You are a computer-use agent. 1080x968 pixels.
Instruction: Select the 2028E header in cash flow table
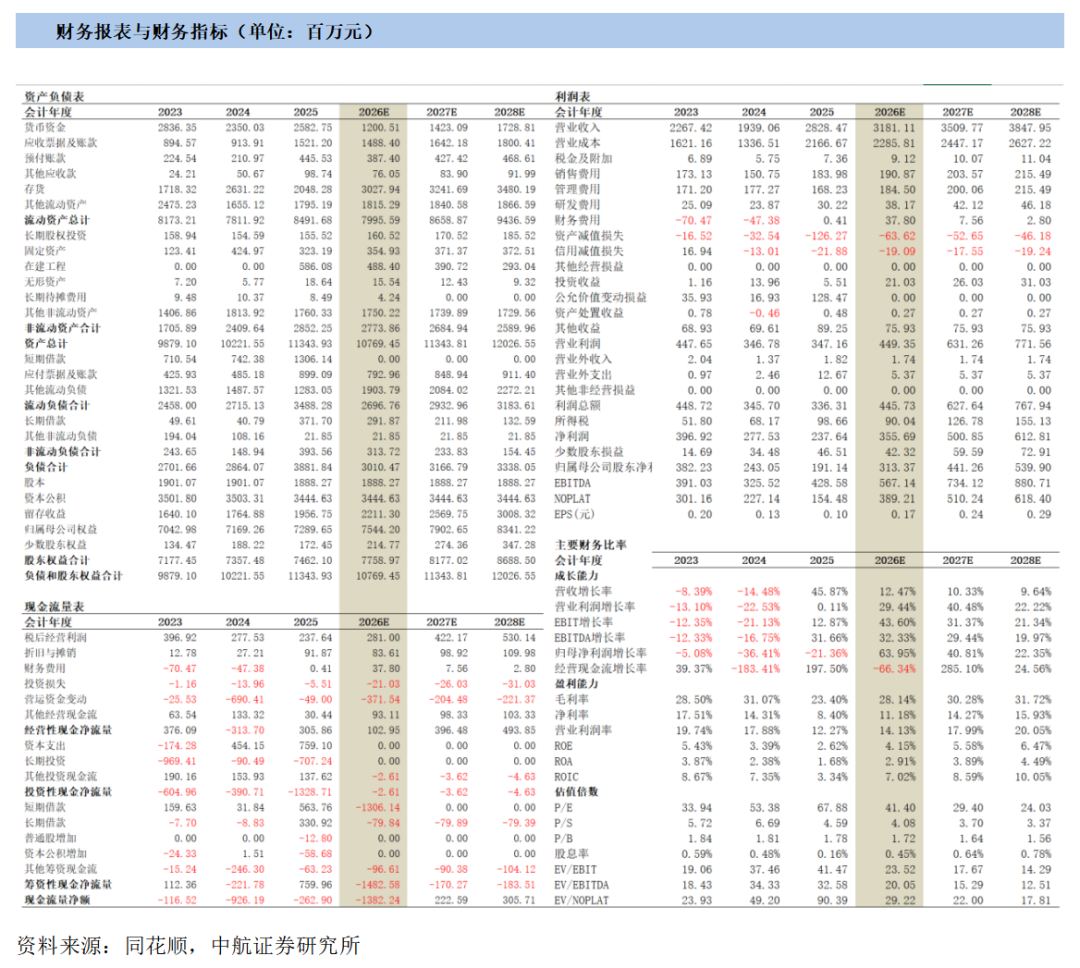click(510, 621)
